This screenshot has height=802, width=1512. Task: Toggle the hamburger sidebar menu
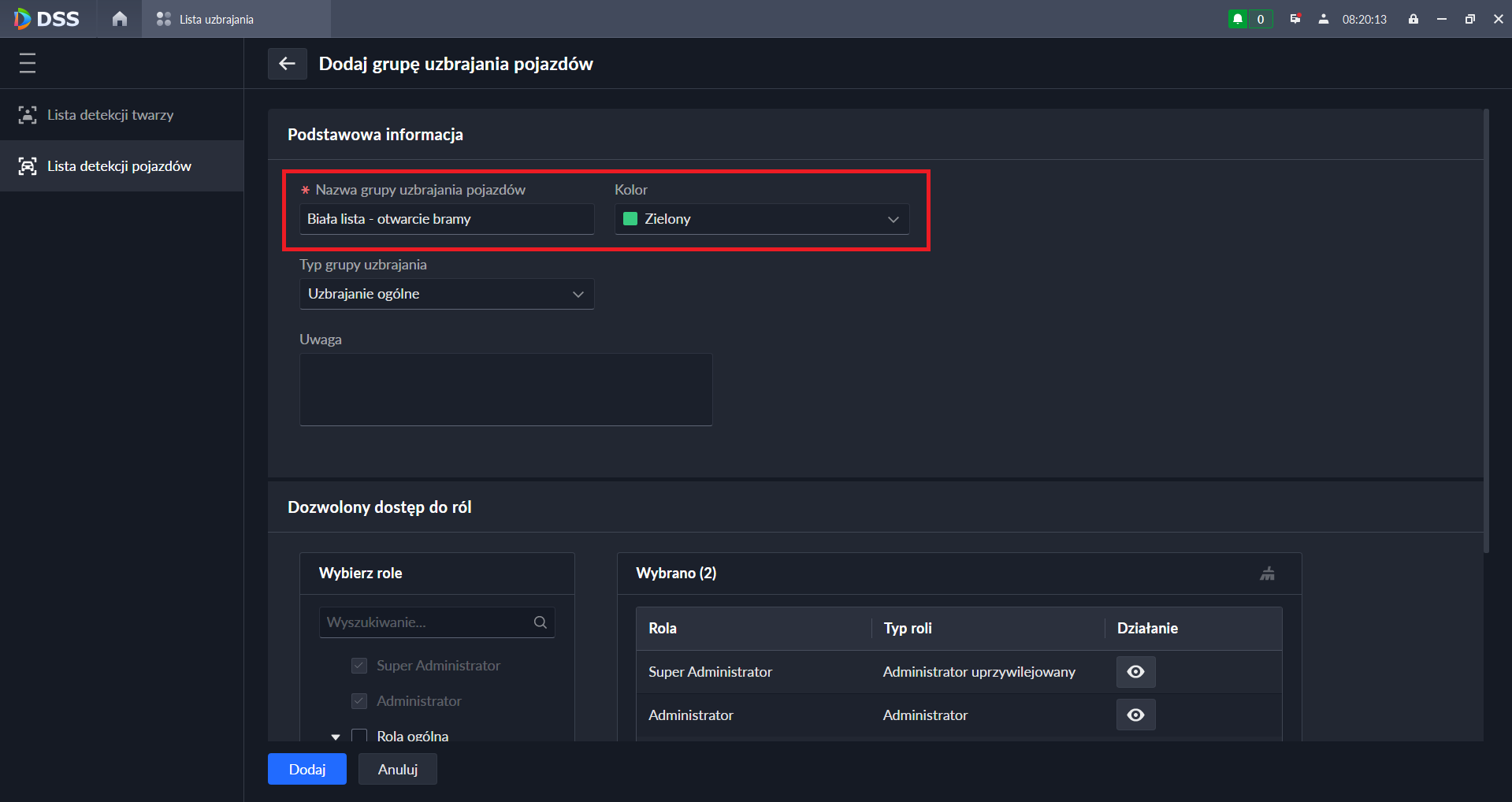click(x=28, y=63)
